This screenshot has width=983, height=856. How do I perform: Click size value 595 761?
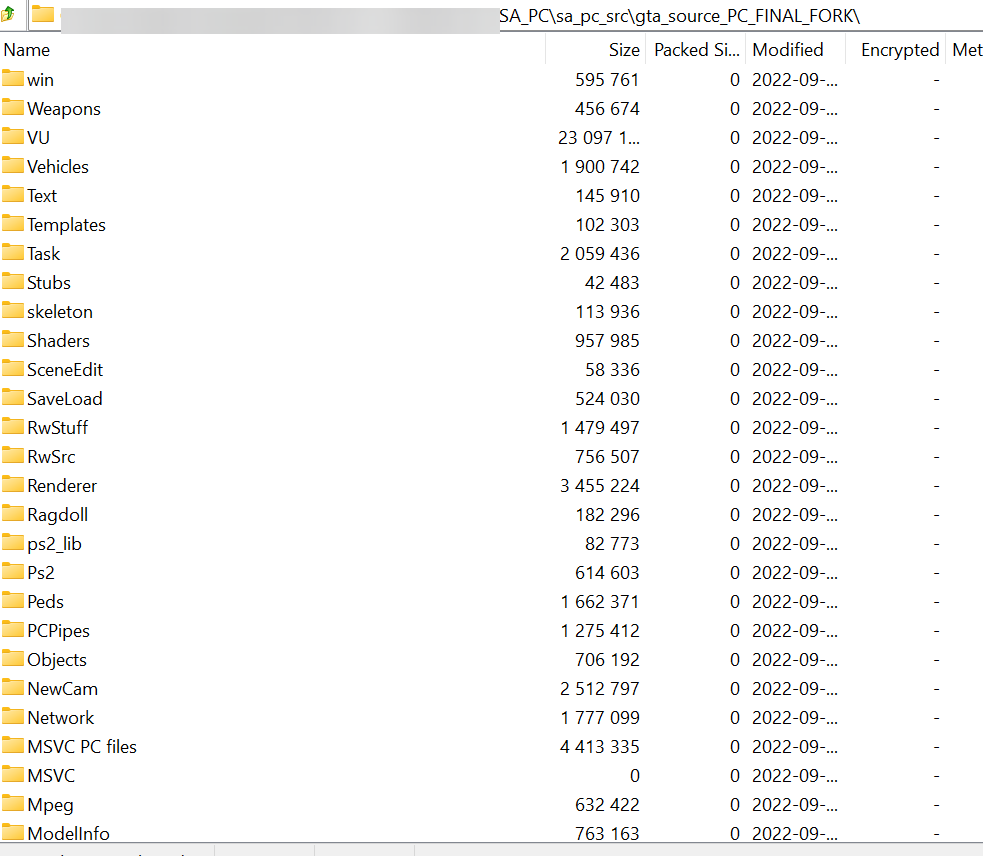click(607, 80)
